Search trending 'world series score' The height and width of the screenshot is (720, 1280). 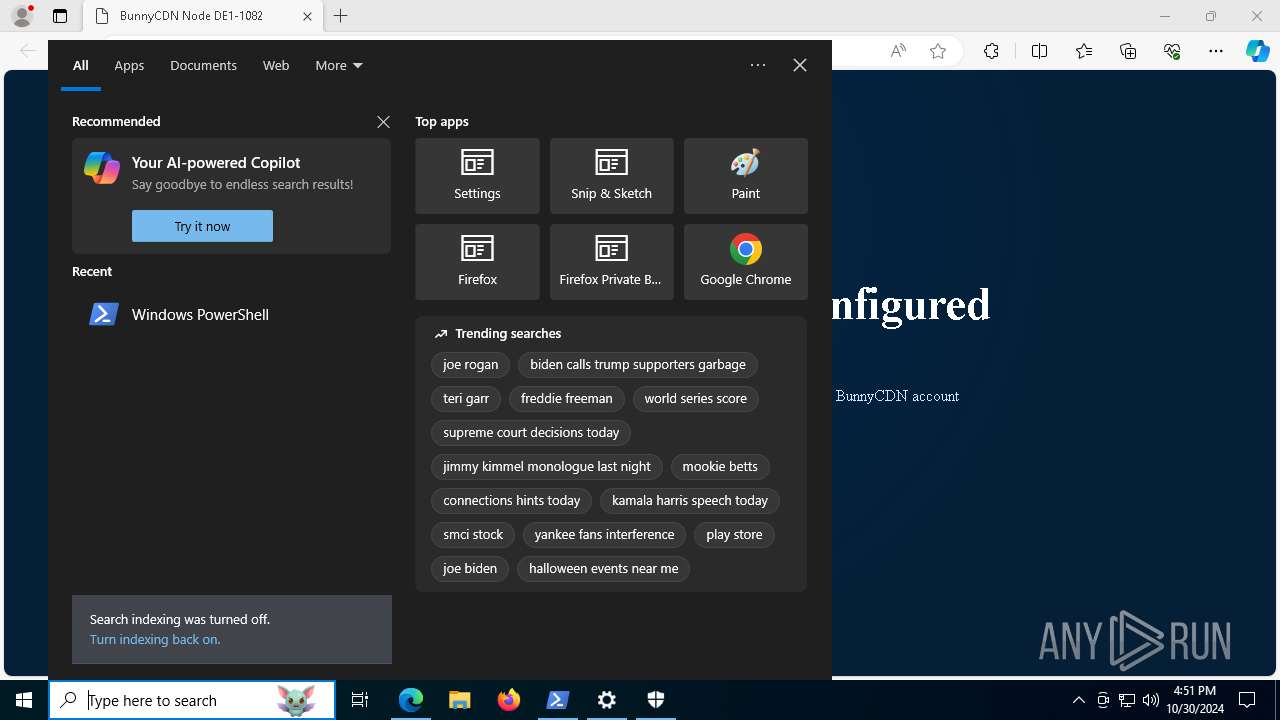(x=696, y=399)
